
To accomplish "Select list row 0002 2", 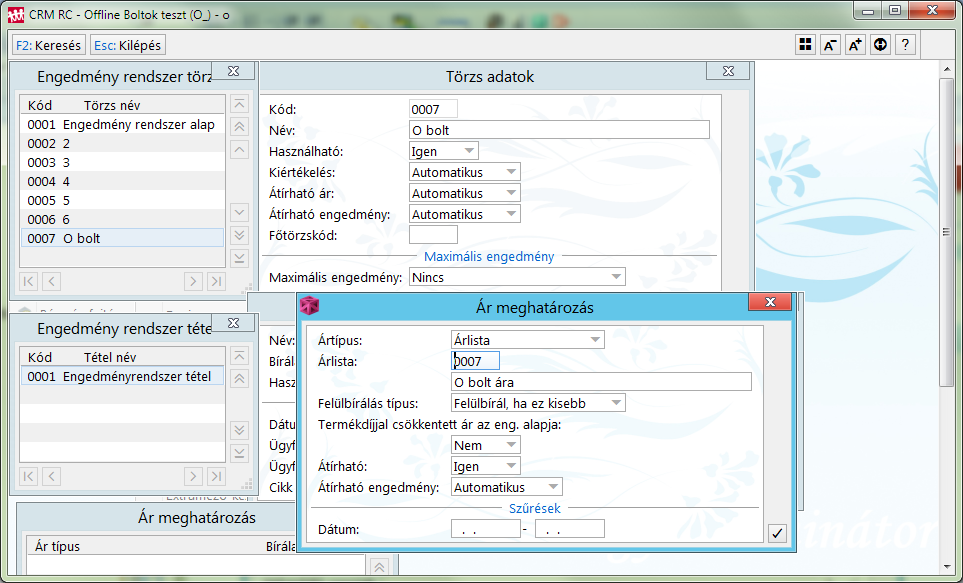I will tap(122, 144).
